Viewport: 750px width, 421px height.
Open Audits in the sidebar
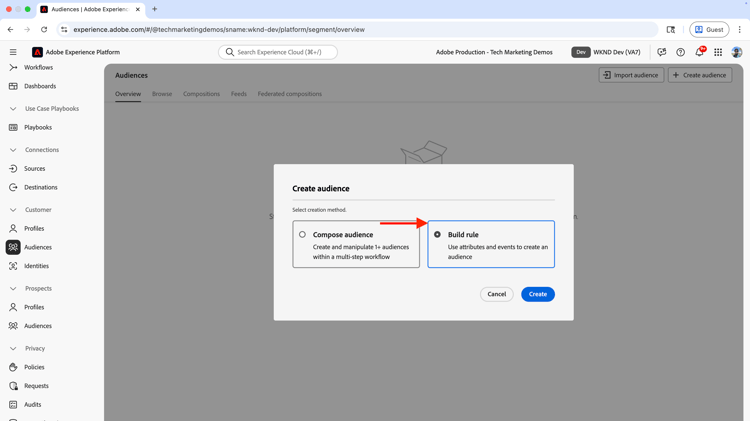33,404
